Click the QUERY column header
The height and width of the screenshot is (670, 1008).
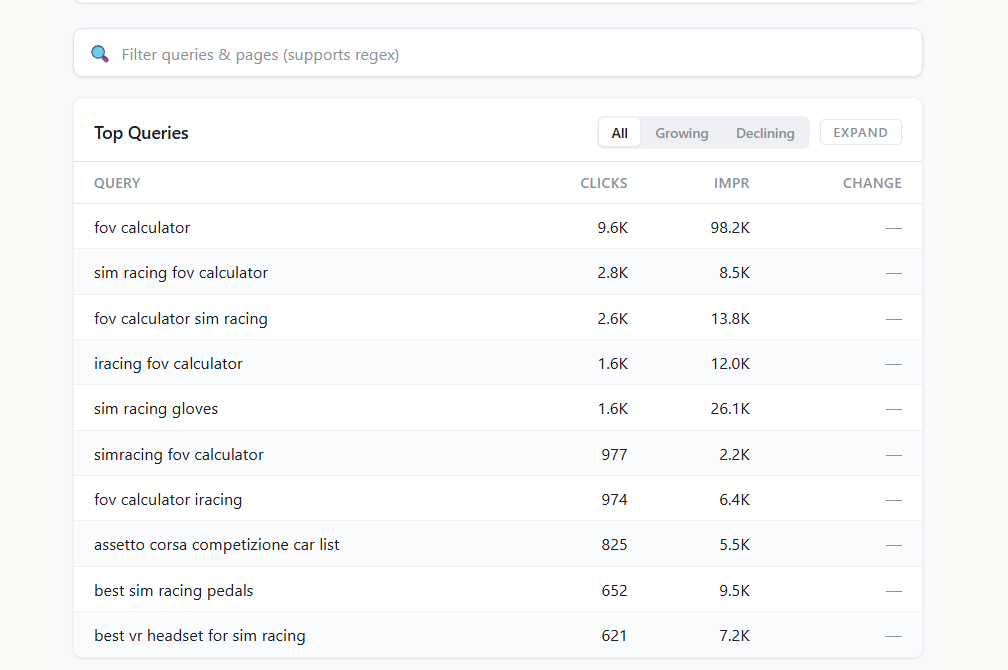tap(117, 183)
